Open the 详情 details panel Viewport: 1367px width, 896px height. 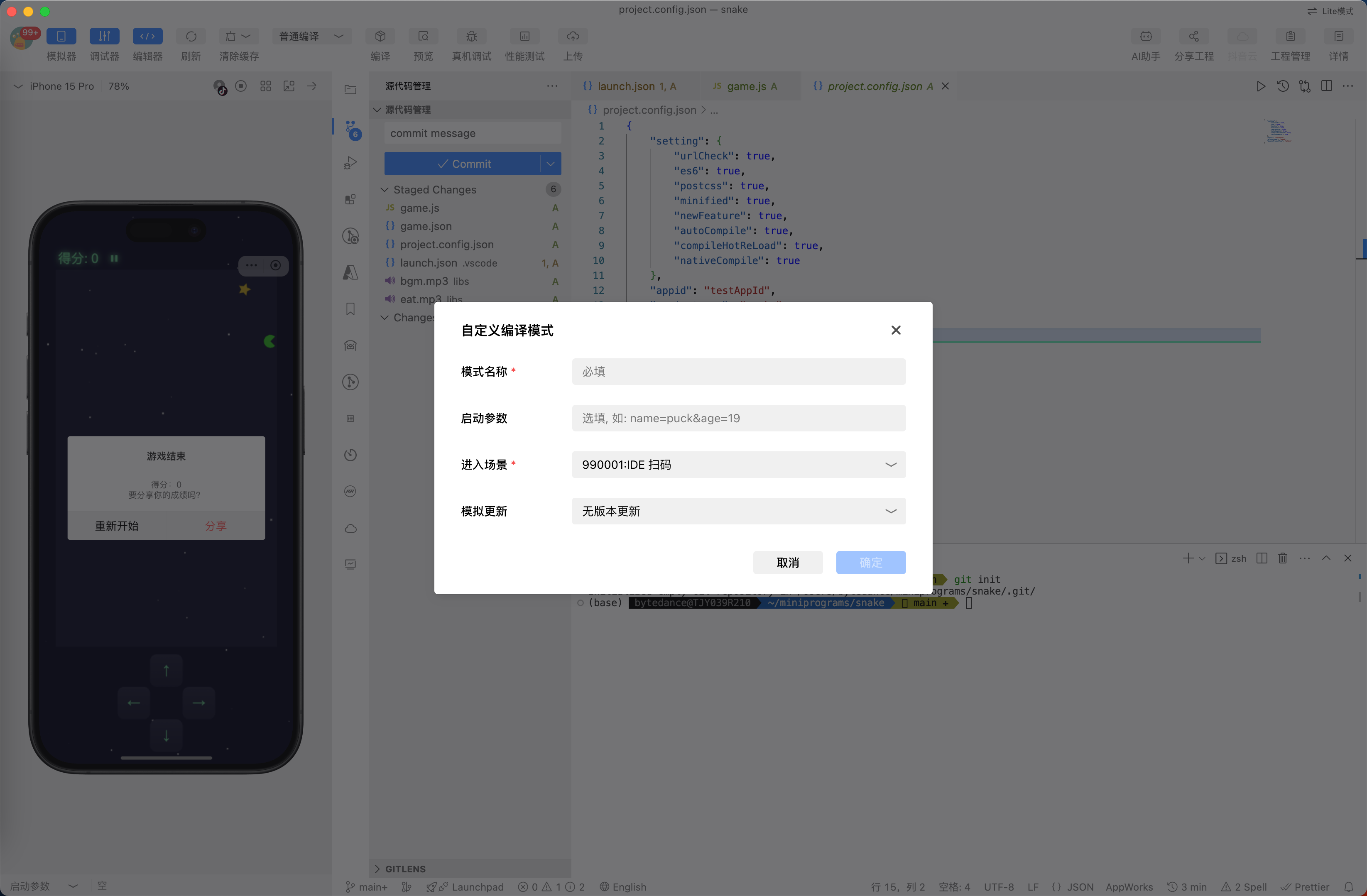[1338, 36]
